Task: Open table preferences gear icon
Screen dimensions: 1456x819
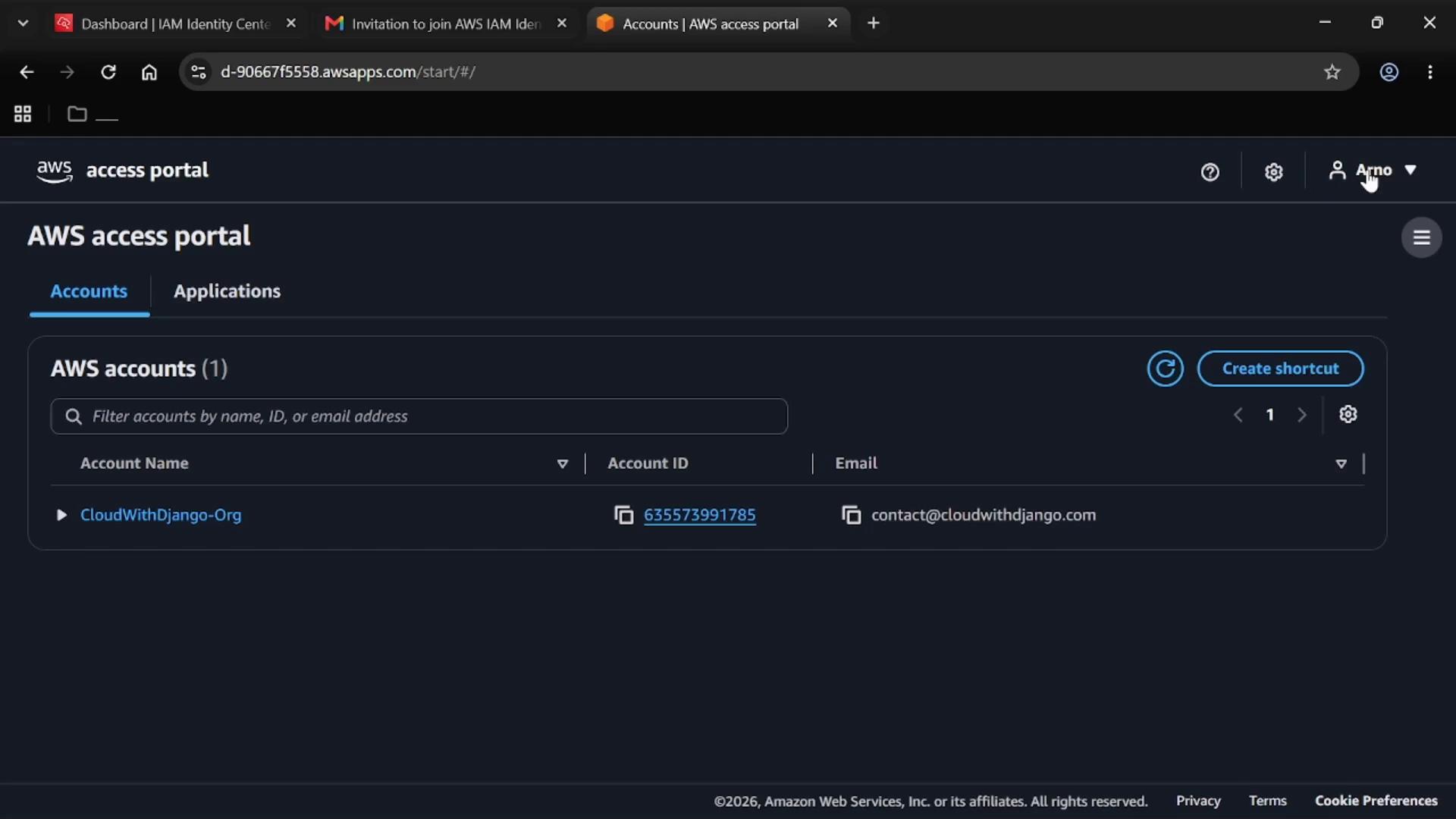Action: point(1348,415)
